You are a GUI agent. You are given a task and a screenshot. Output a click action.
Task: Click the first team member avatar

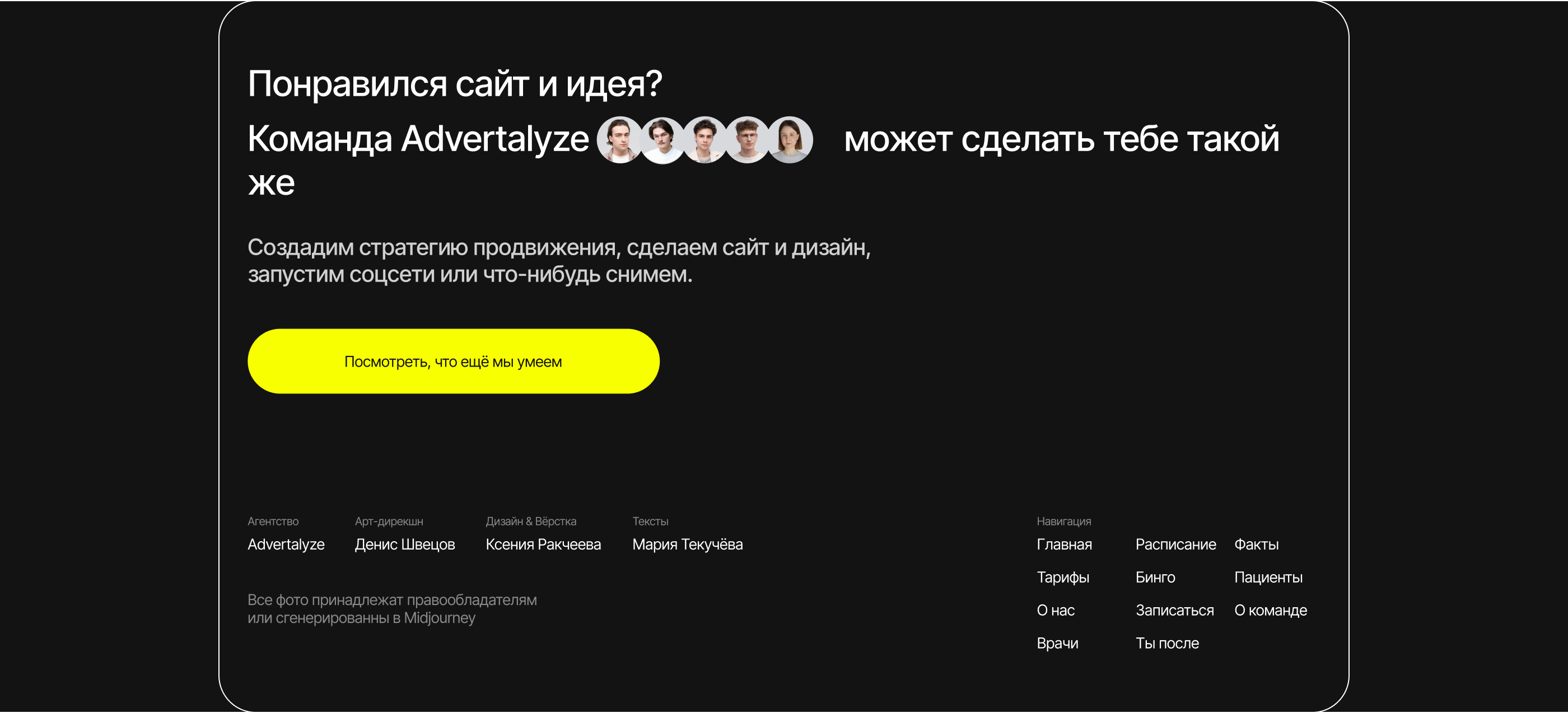[x=618, y=140]
